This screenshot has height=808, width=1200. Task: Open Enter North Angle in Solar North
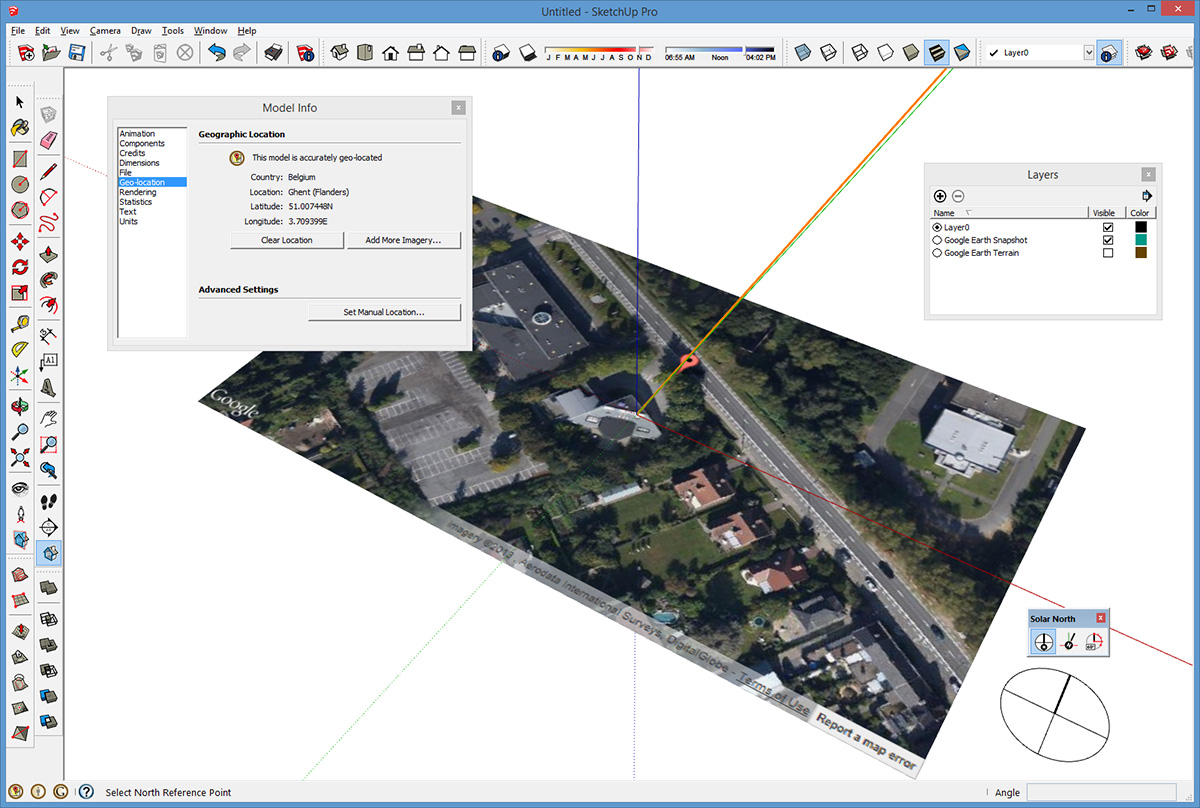(x=1093, y=642)
